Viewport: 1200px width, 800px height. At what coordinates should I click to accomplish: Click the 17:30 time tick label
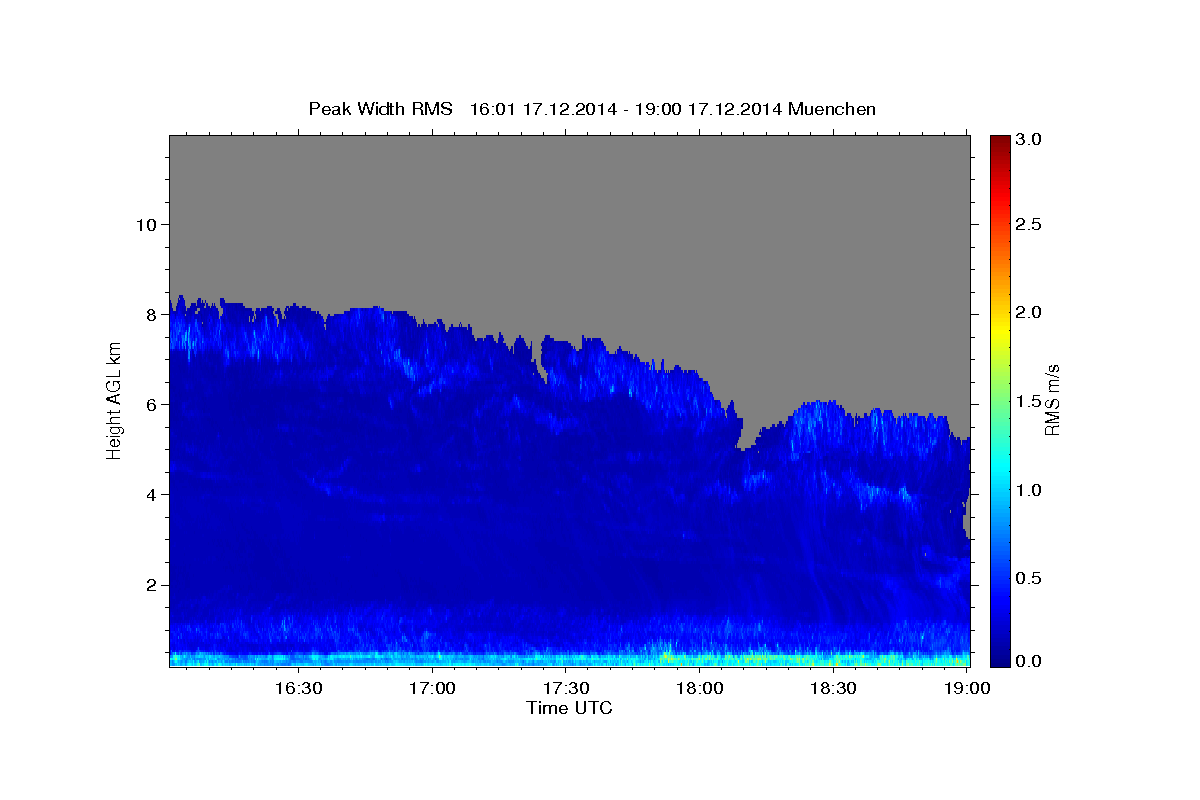(566, 688)
